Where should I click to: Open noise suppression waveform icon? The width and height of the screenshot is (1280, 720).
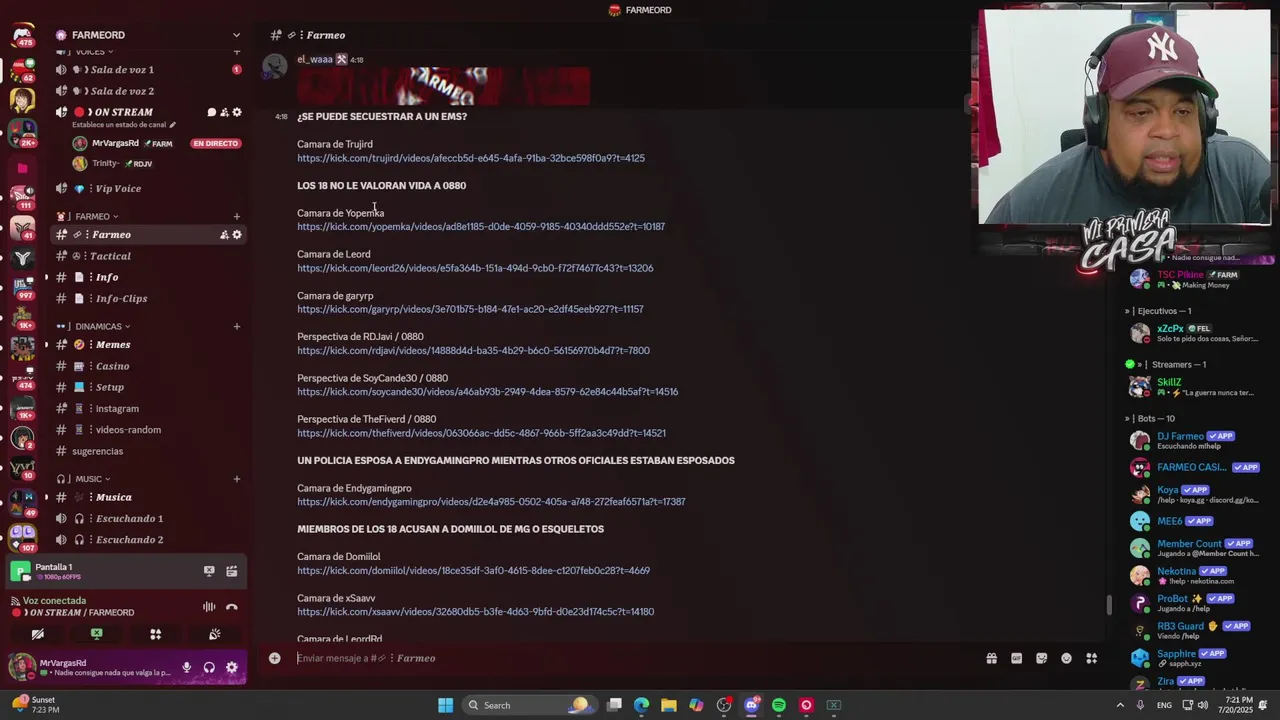coord(209,606)
